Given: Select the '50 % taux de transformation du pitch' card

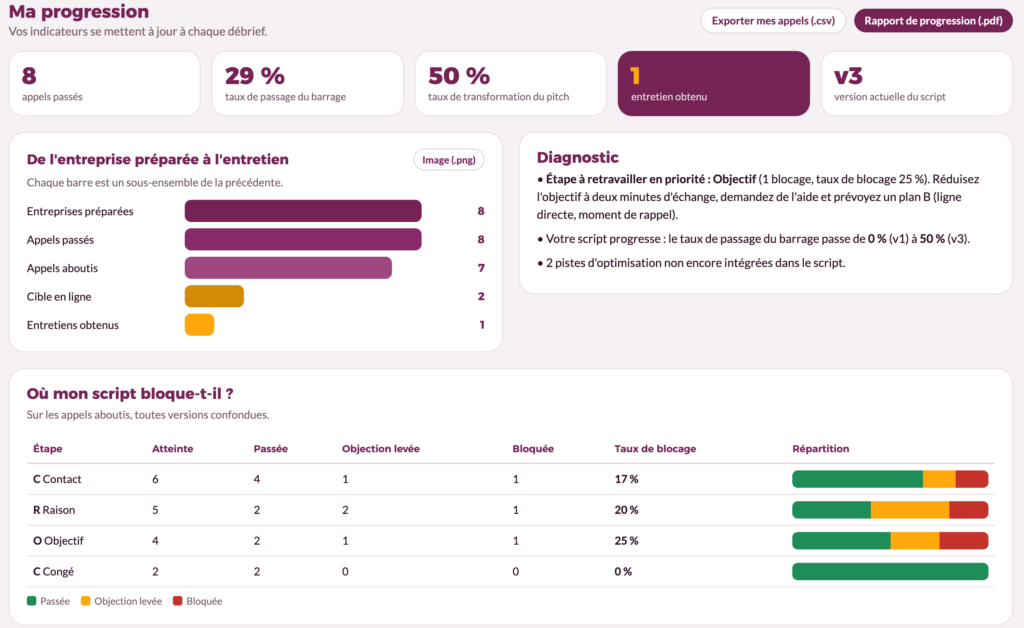Looking at the screenshot, I should 511,84.
